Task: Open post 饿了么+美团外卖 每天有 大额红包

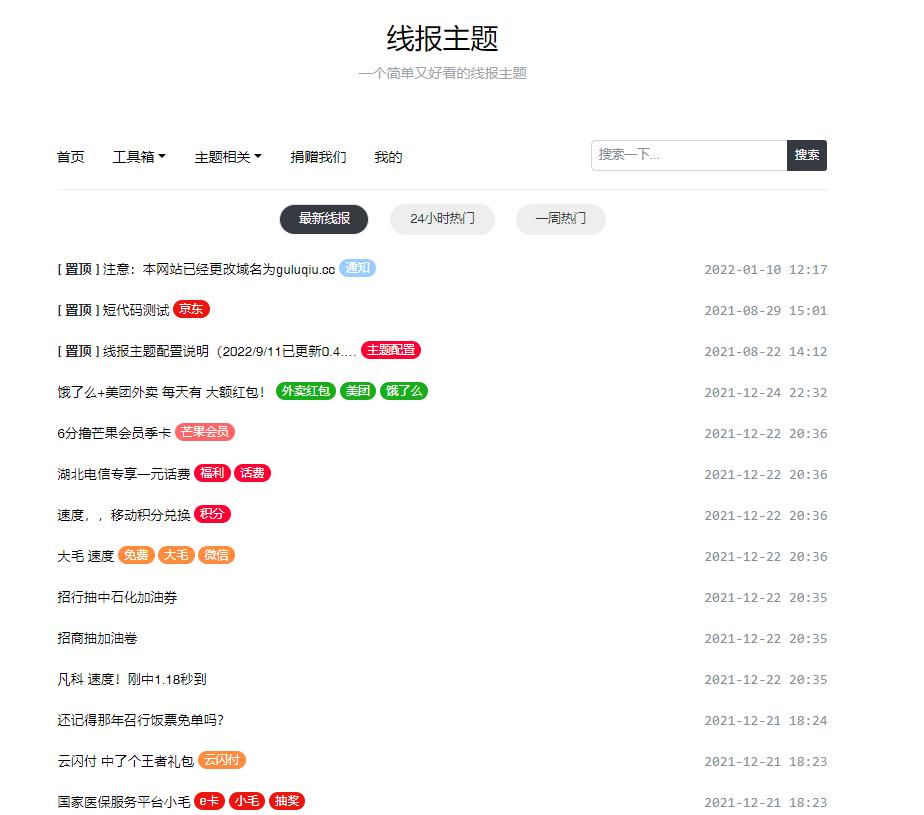Action: pos(161,392)
